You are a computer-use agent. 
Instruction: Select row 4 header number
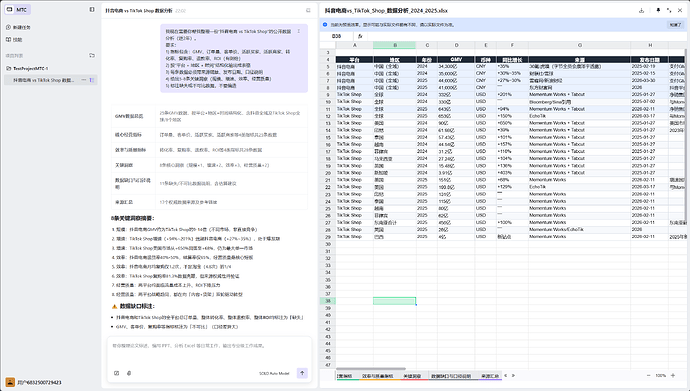point(328,60)
